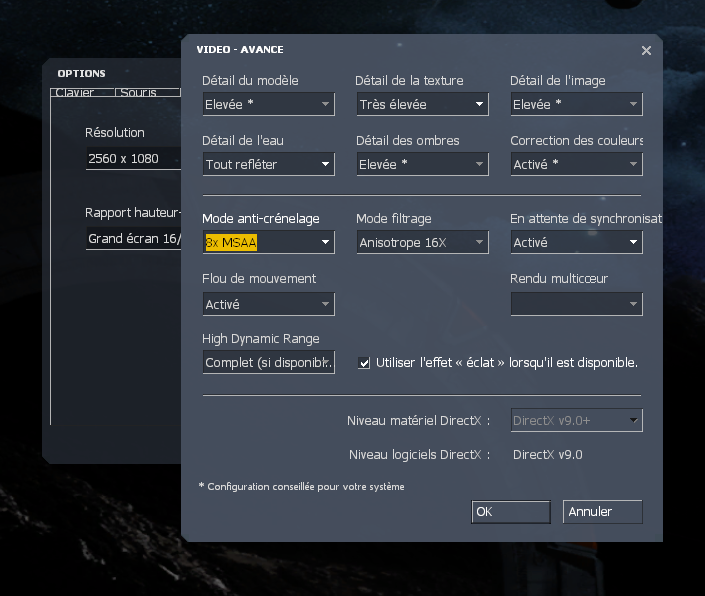The width and height of the screenshot is (705, 596).
Task: Click the Résolution field in Options window
Action: click(134, 158)
